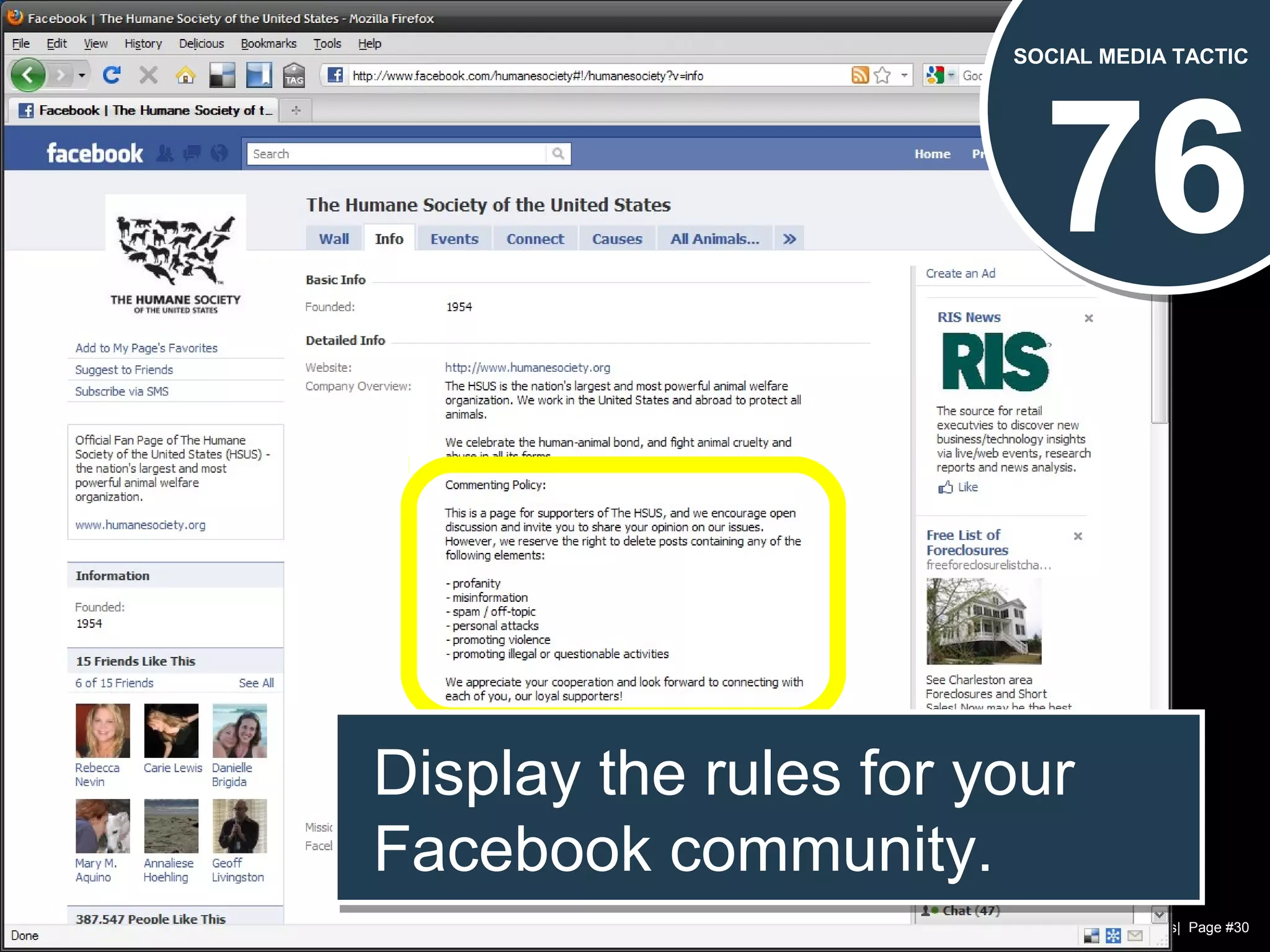Image resolution: width=1270 pixels, height=952 pixels.
Task: Close the RIS News ad
Action: (x=1088, y=318)
